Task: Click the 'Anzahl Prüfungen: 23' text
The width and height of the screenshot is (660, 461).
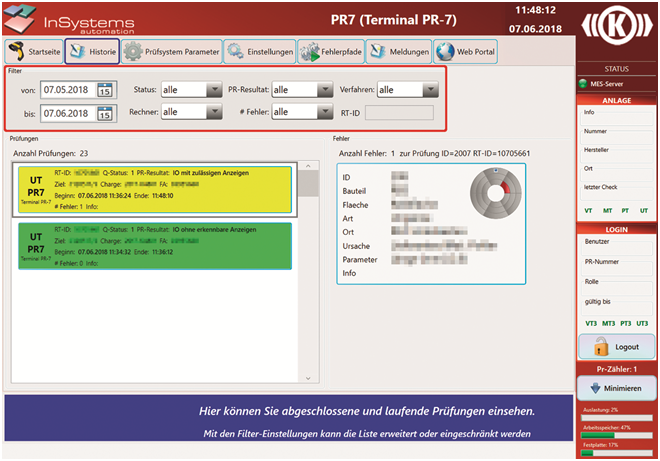Action: 51,153
